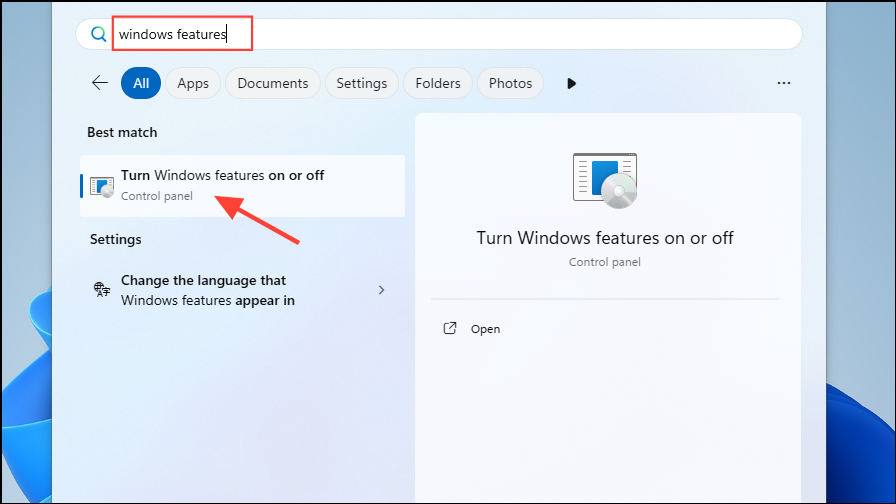
Task: Click the Best match heading
Action: [x=122, y=133]
